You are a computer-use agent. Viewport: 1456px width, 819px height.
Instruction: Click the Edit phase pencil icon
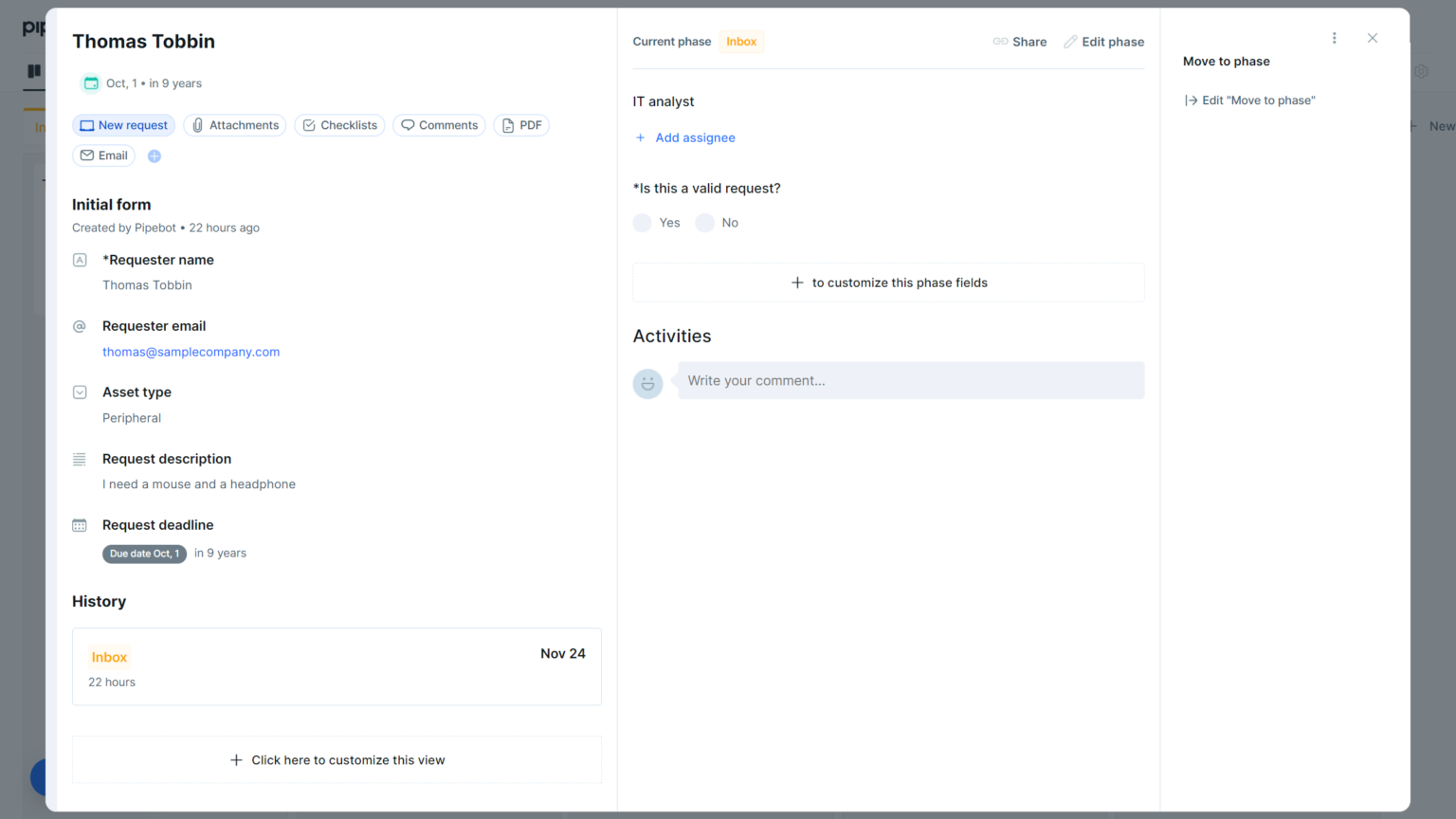pyautogui.click(x=1069, y=42)
